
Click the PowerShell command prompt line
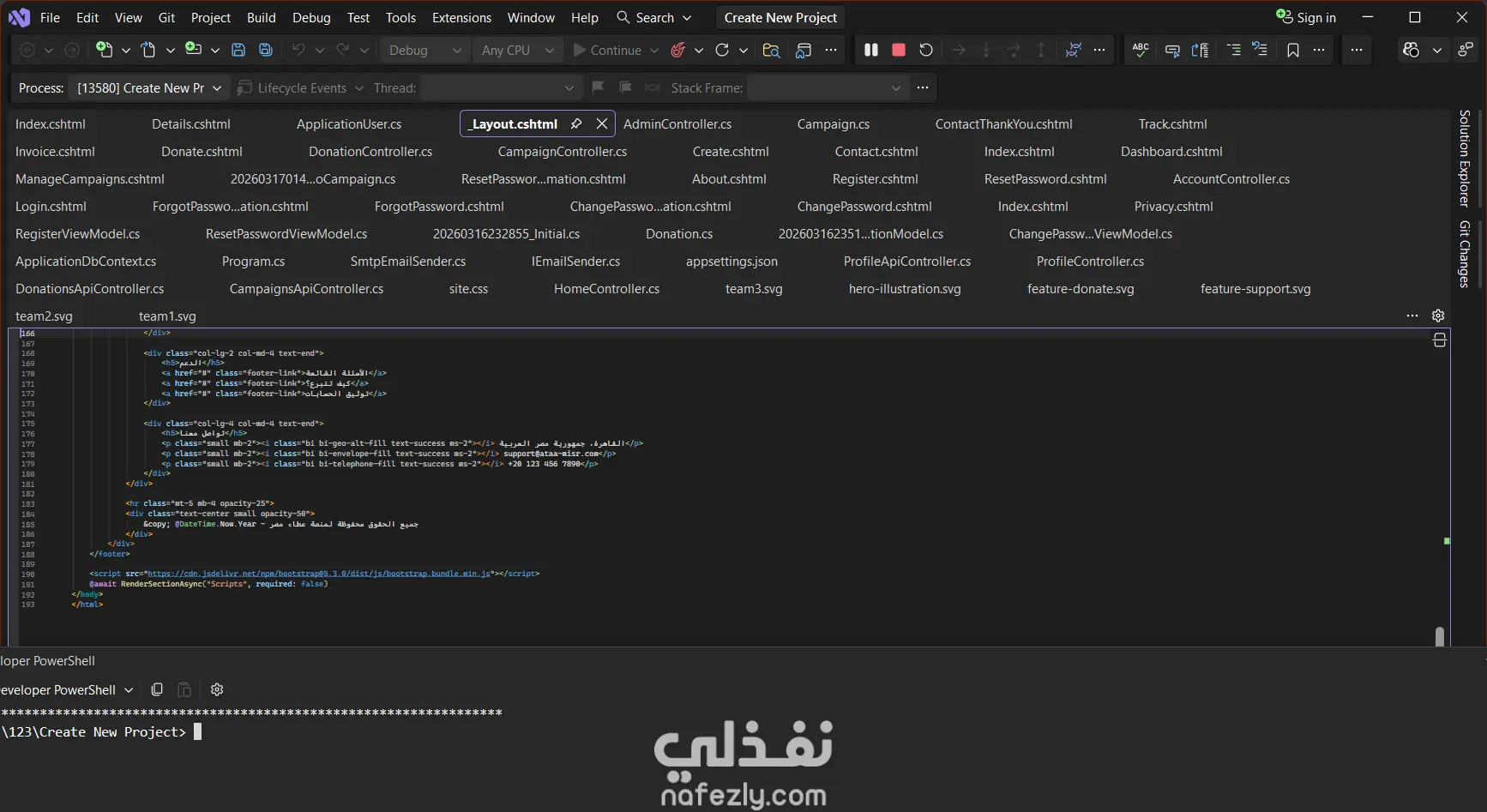point(101,731)
